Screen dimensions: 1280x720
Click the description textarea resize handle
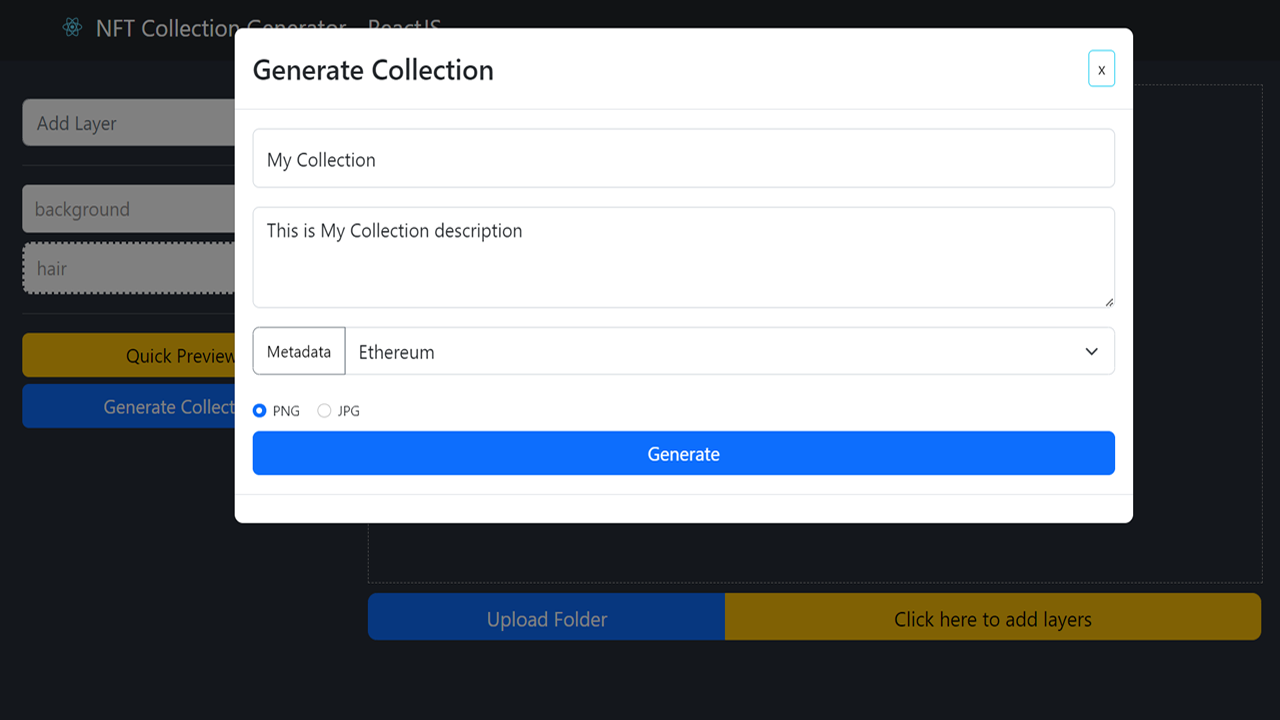click(1108, 301)
